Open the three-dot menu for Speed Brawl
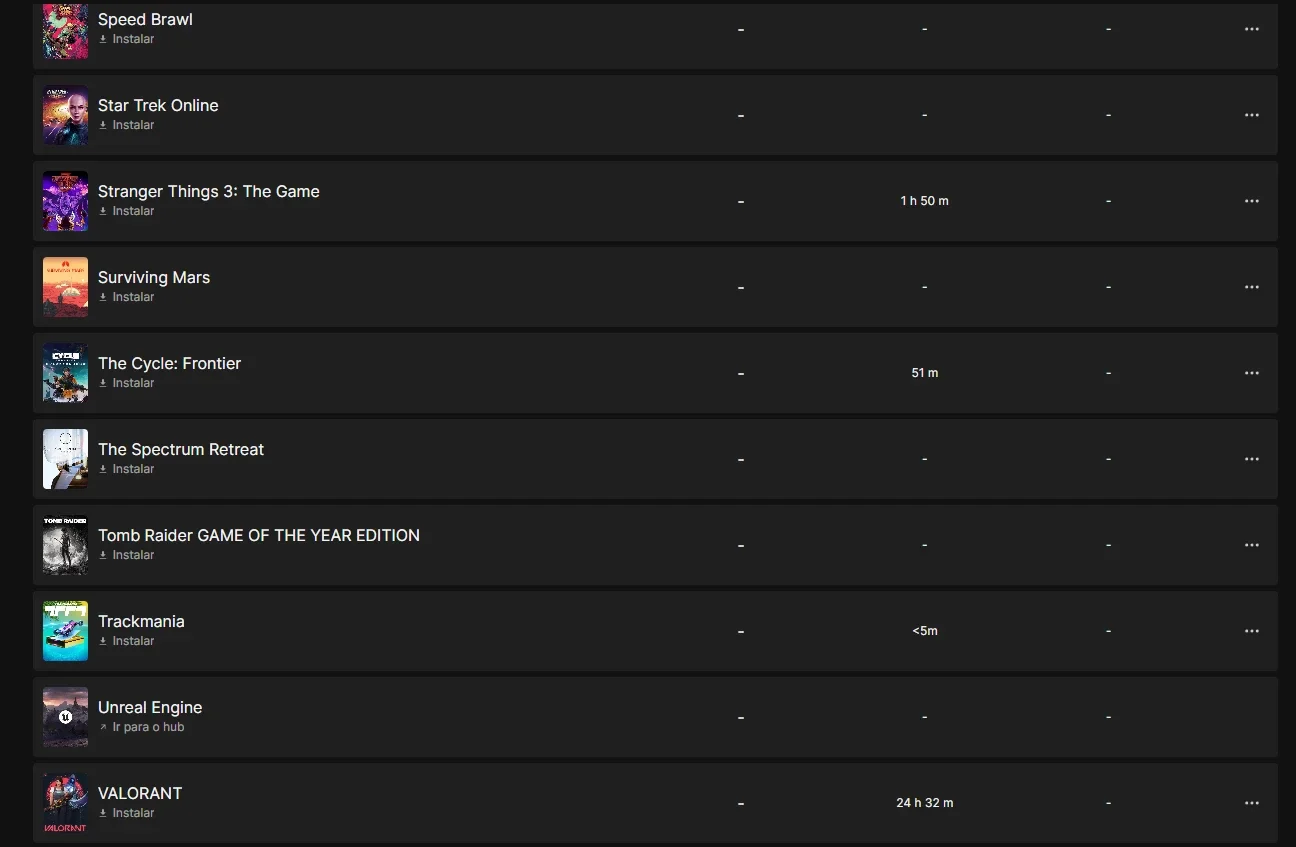Viewport: 1296px width, 847px height. coord(1251,29)
